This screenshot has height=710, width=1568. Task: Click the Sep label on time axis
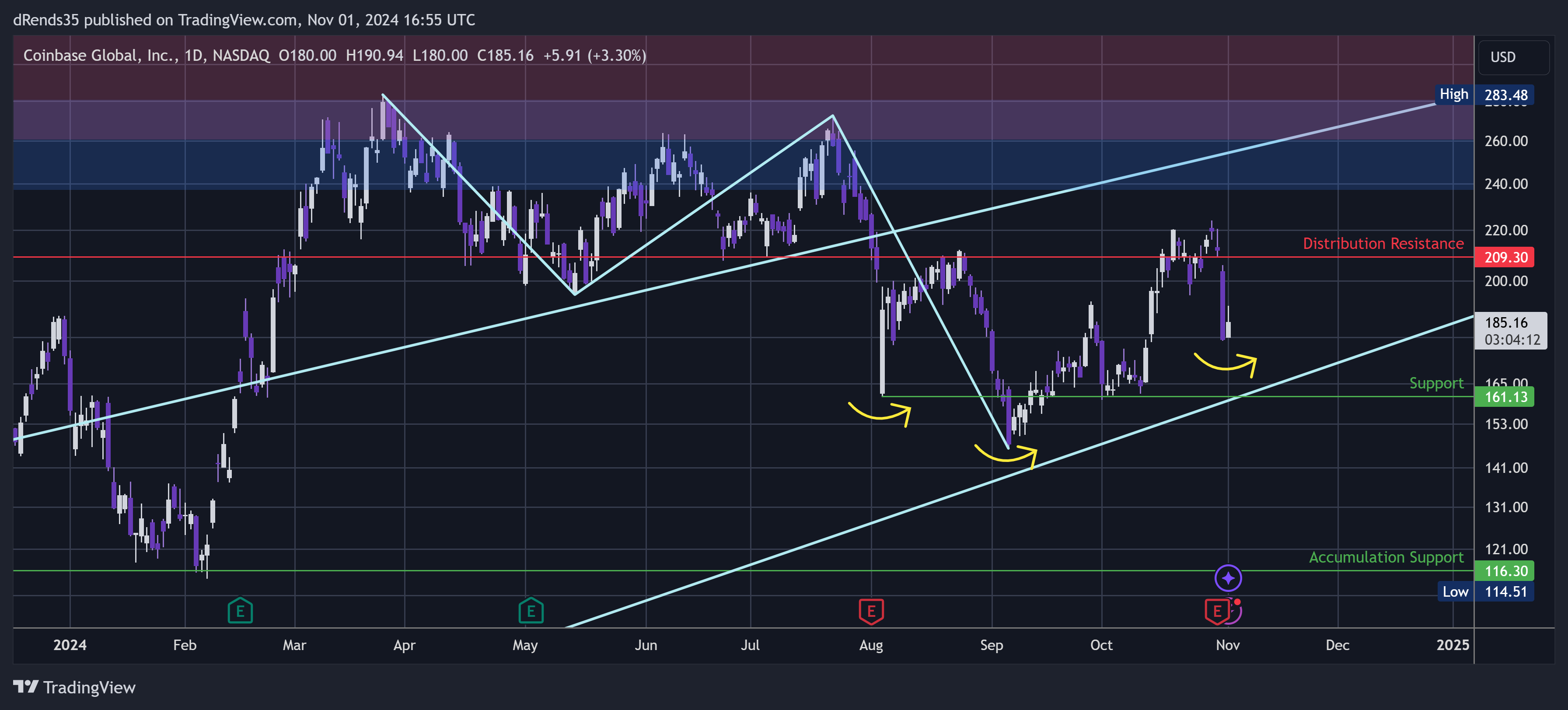point(992,645)
